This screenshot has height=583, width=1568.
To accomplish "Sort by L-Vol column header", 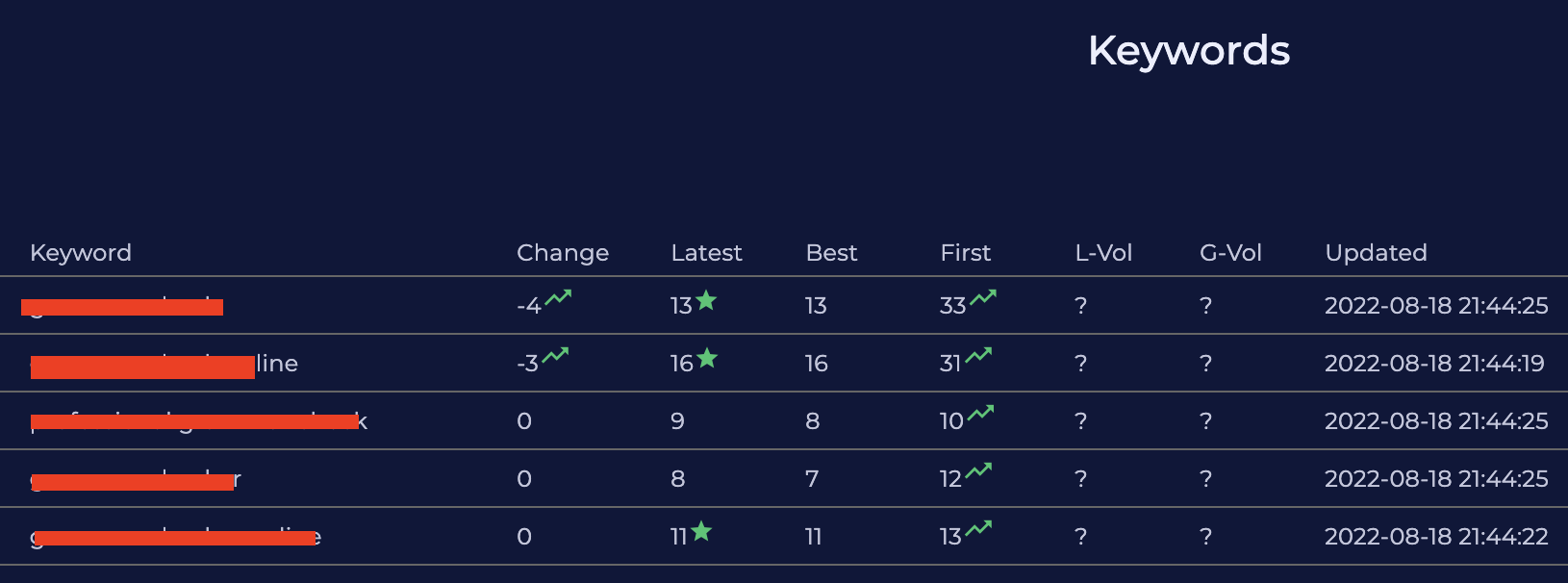I will pos(1103,253).
